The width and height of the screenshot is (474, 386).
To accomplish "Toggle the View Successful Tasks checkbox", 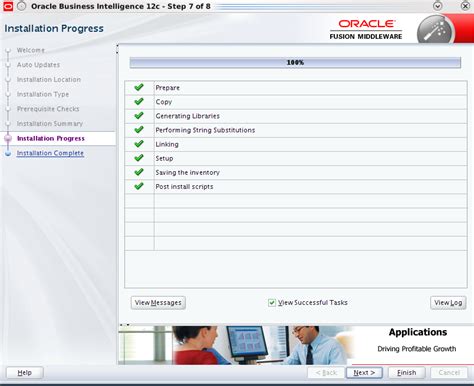I will [272, 303].
